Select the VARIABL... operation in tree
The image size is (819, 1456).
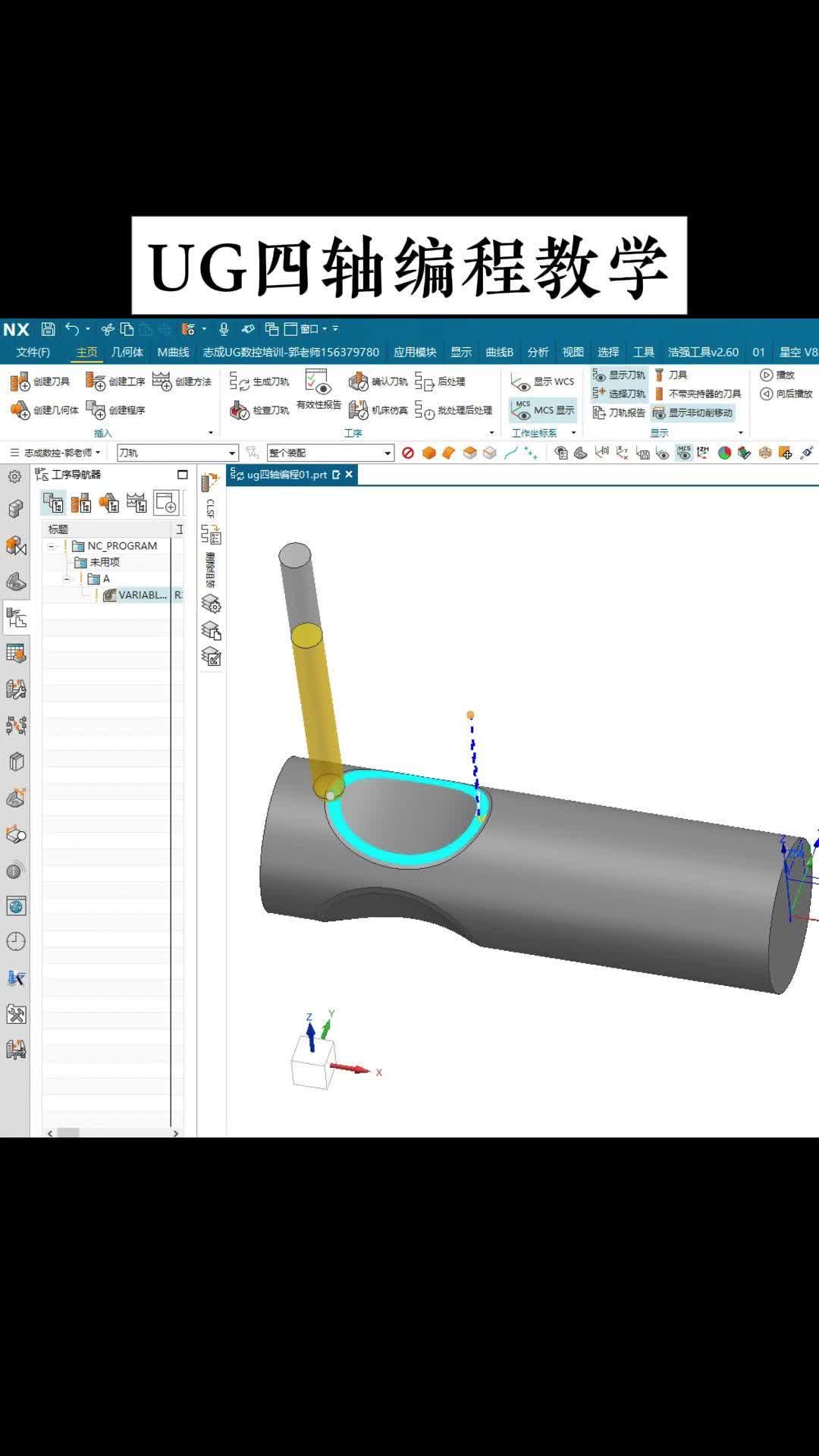coord(142,595)
